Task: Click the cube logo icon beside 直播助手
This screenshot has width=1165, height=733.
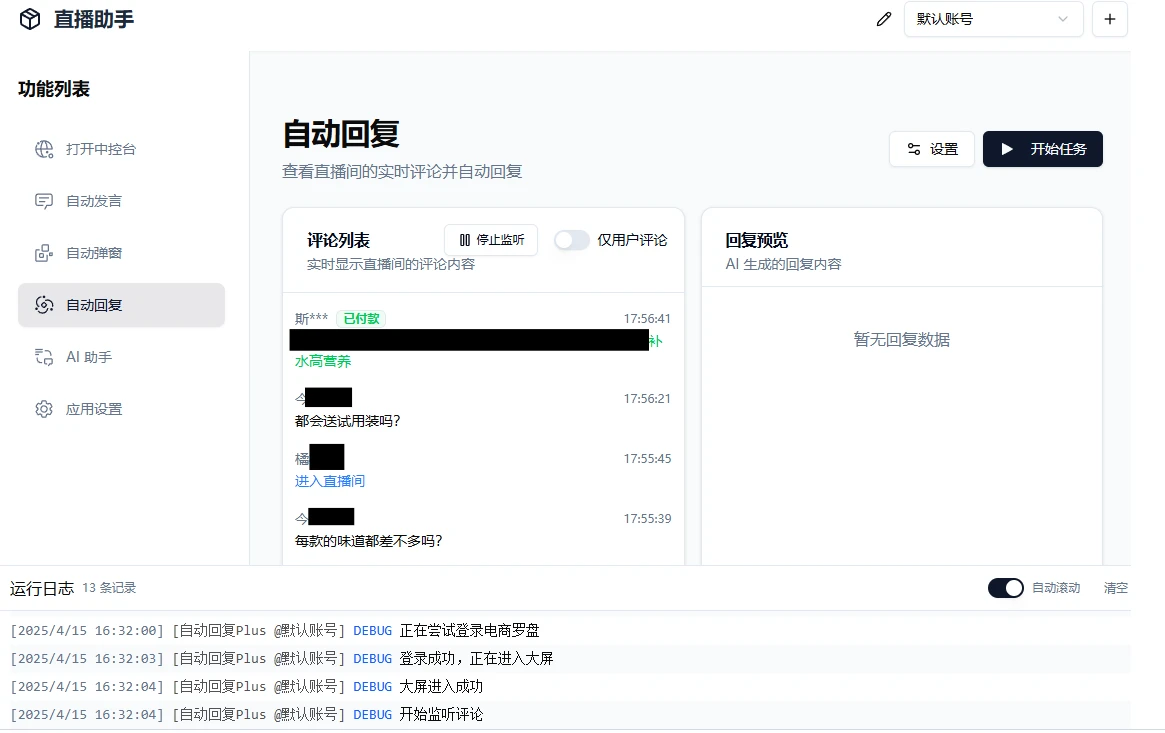Action: point(30,19)
